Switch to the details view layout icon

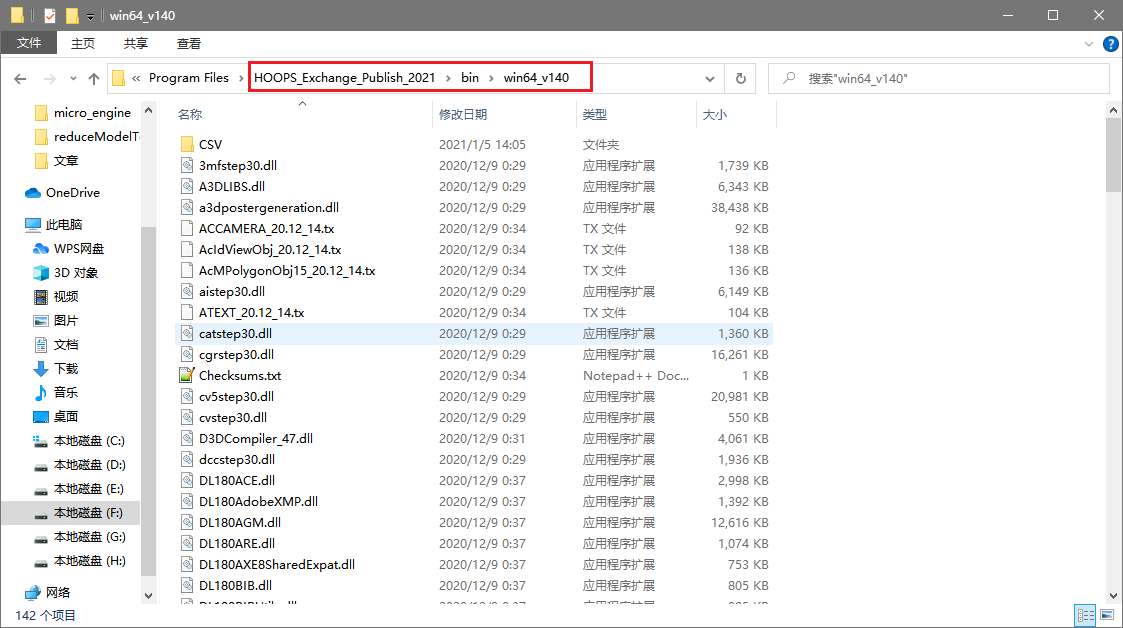tap(1085, 615)
